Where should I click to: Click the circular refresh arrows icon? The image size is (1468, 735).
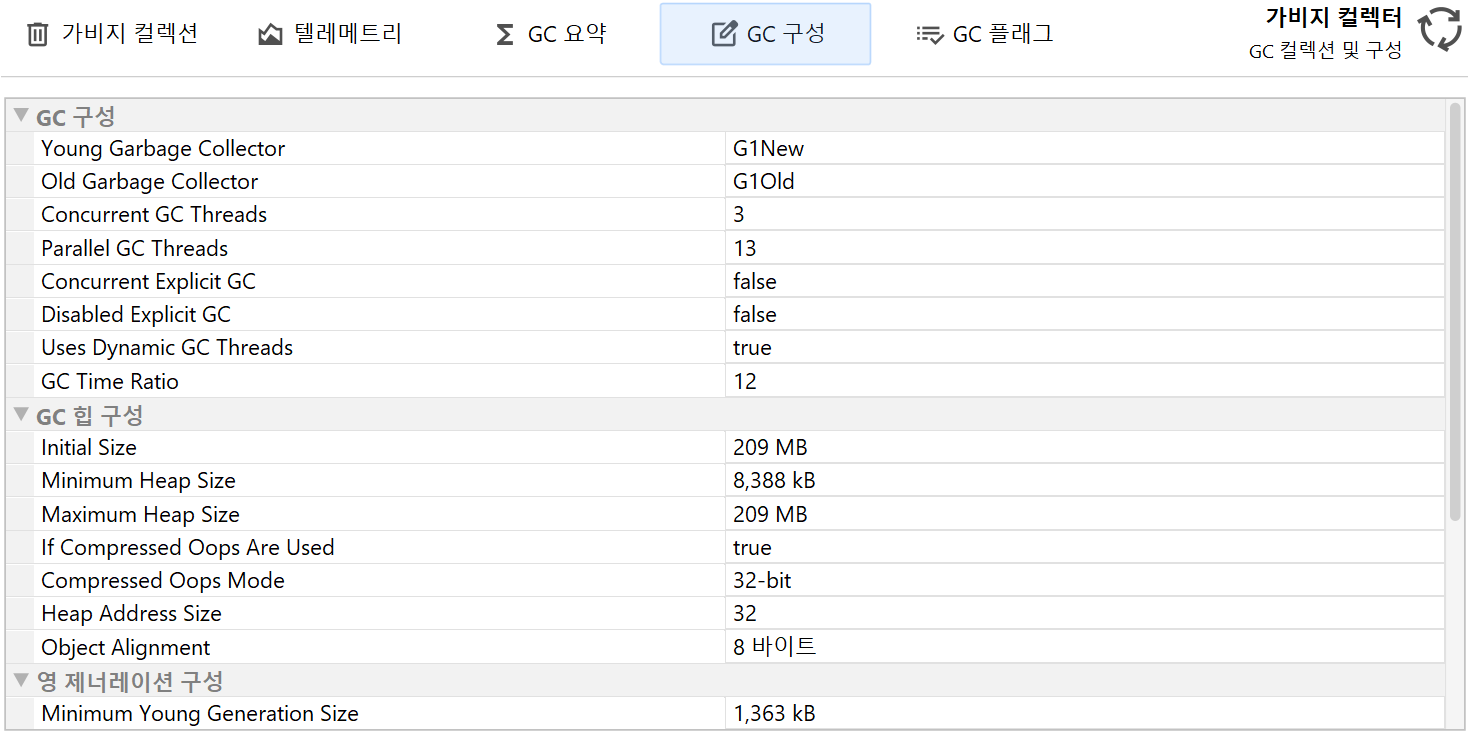1440,29
